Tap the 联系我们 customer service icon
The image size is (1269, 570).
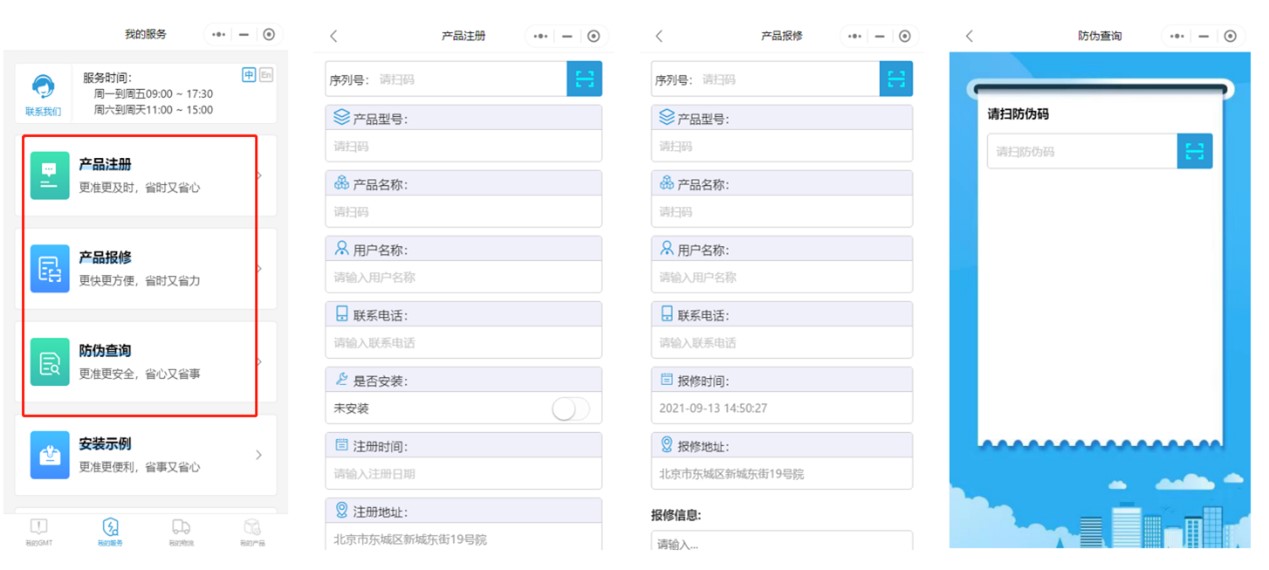(x=43, y=88)
